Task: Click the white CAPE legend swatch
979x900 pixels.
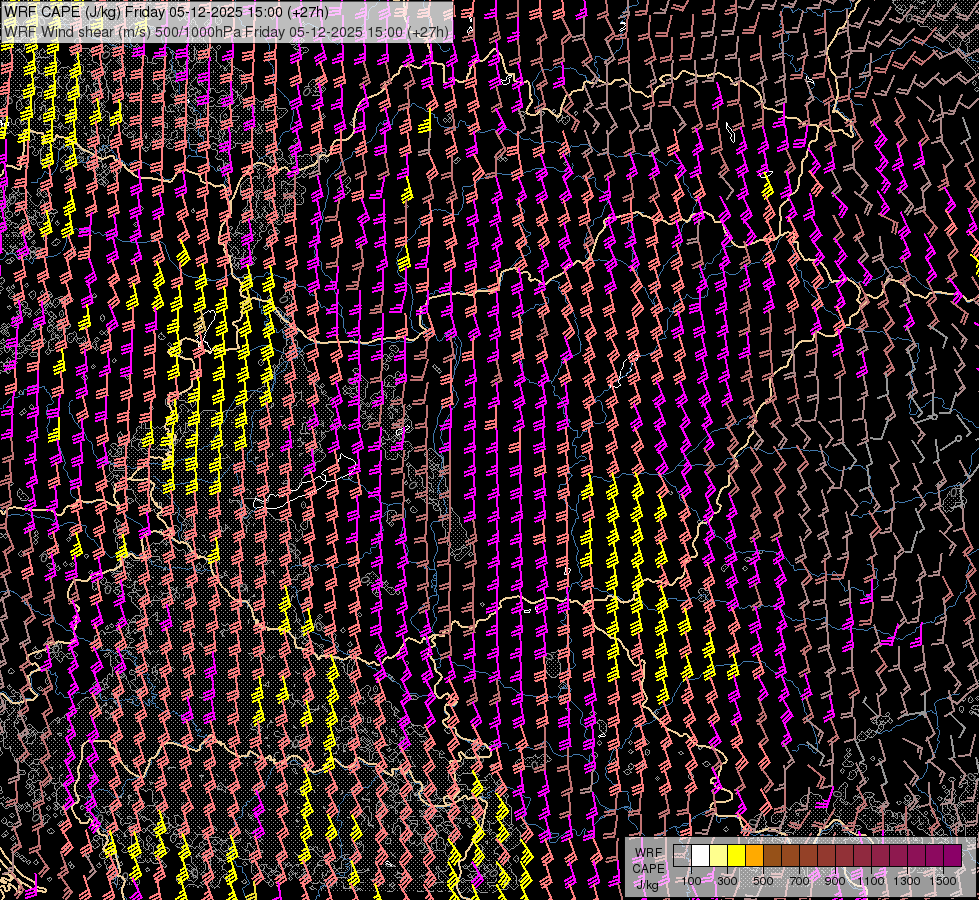Action: tap(701, 856)
